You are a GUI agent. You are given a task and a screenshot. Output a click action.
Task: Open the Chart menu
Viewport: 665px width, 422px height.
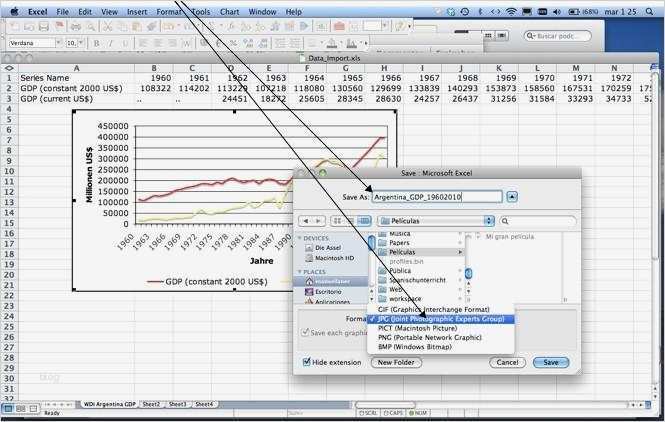[x=229, y=12]
